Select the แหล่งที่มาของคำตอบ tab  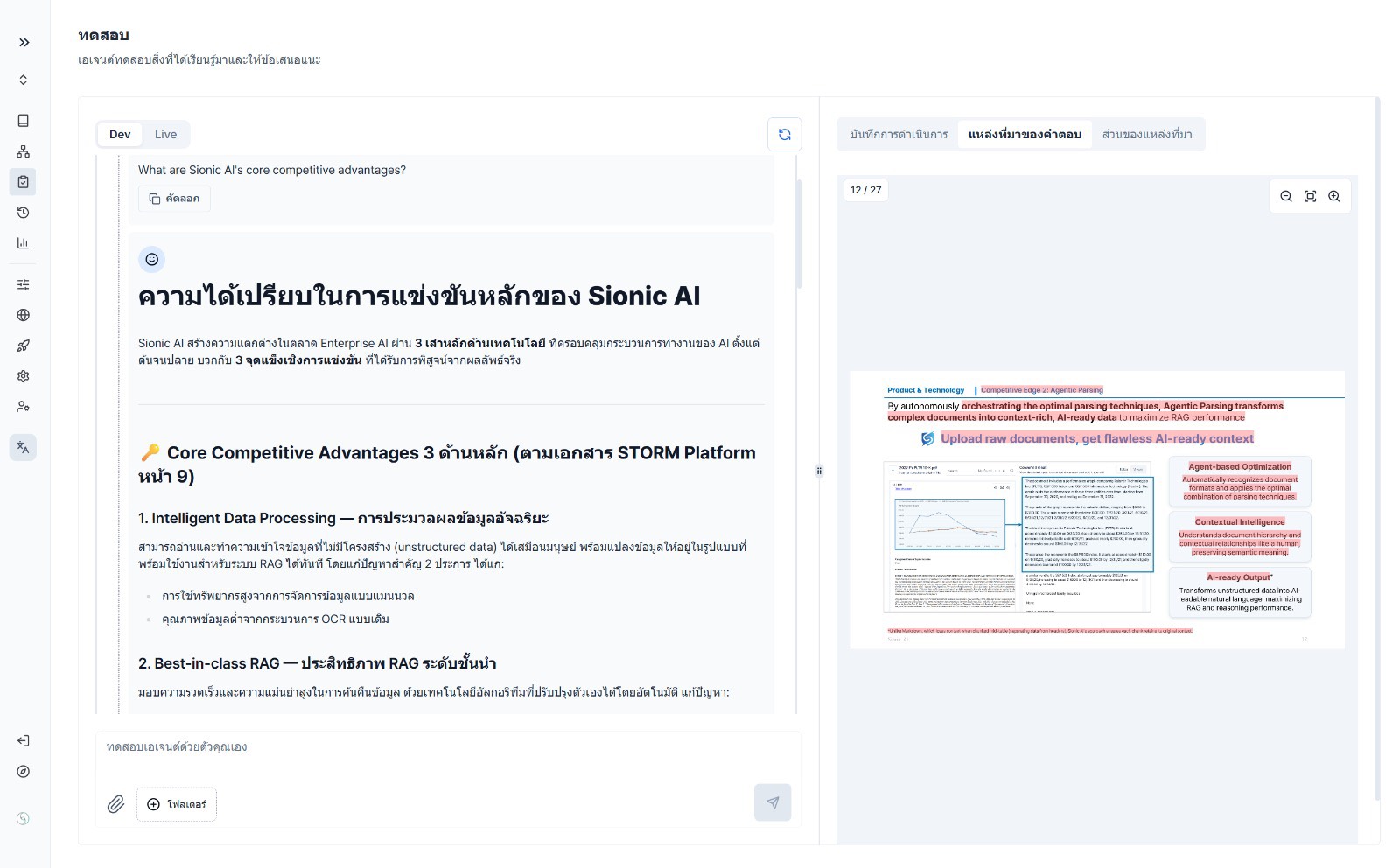[1025, 134]
